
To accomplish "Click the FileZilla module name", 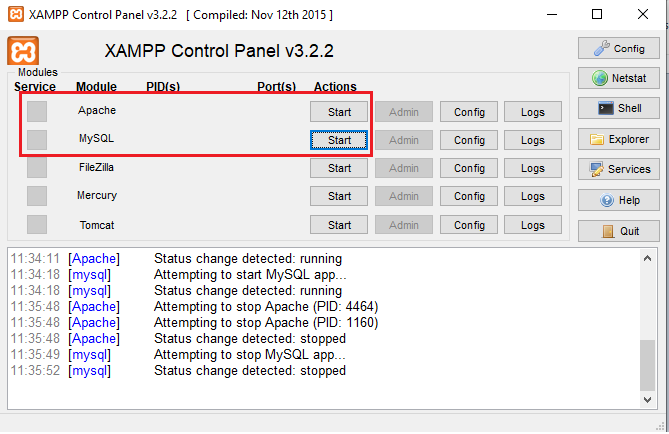I will 96,167.
